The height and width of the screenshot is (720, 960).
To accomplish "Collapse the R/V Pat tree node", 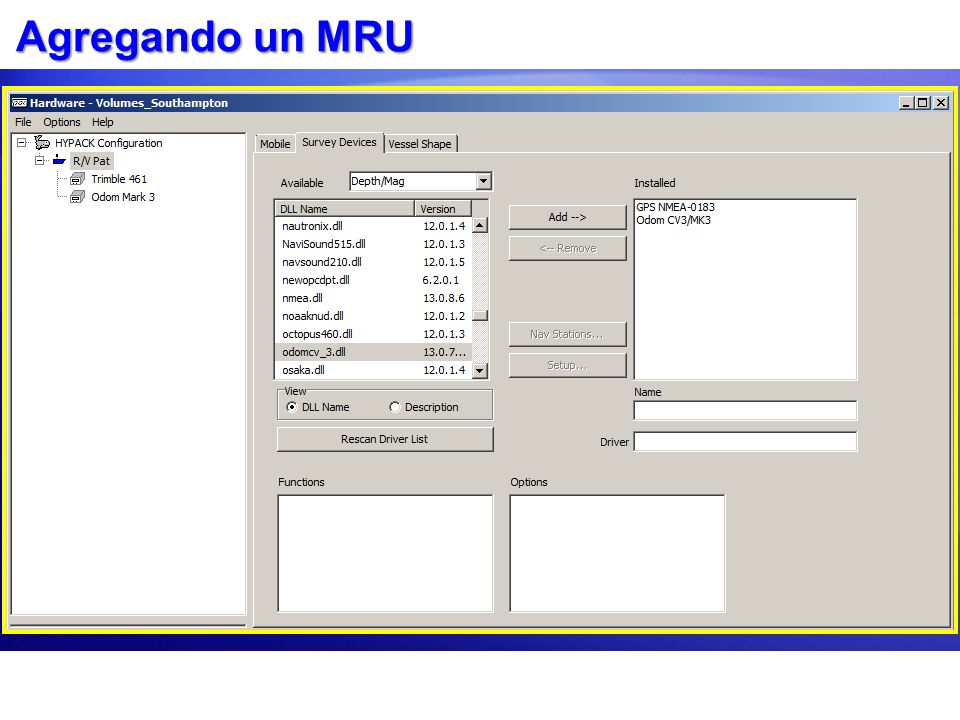I will click(40, 160).
